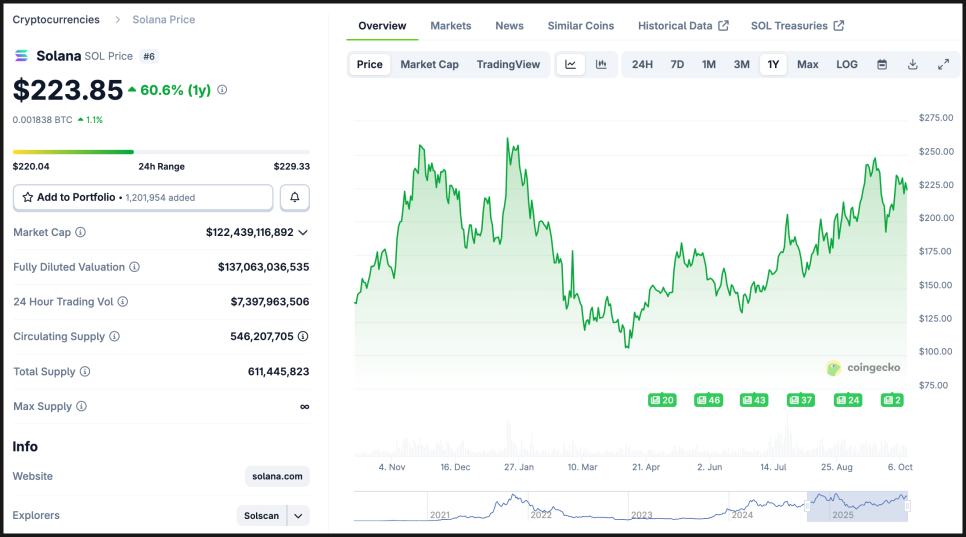
Task: Download the chart data
Action: tap(913, 65)
